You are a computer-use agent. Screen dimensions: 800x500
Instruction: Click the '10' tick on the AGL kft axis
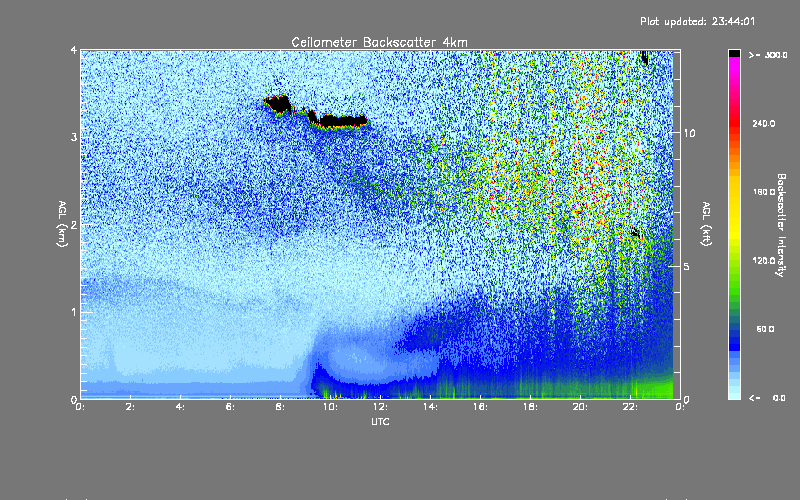pos(689,133)
